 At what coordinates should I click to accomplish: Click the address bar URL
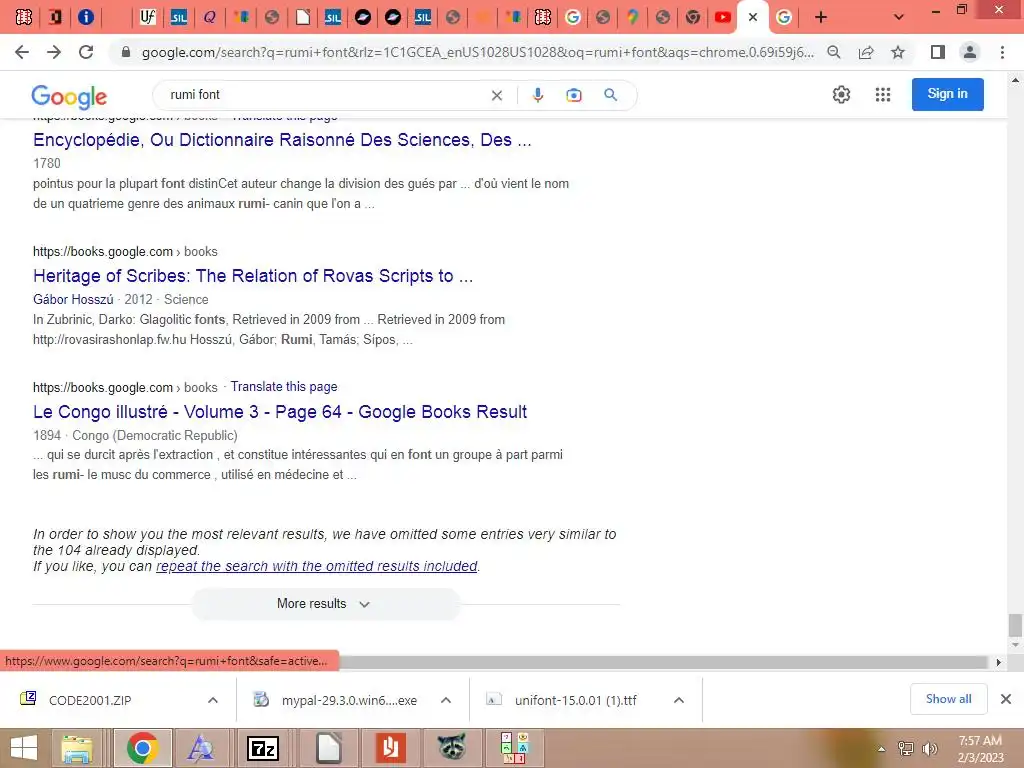(x=478, y=52)
